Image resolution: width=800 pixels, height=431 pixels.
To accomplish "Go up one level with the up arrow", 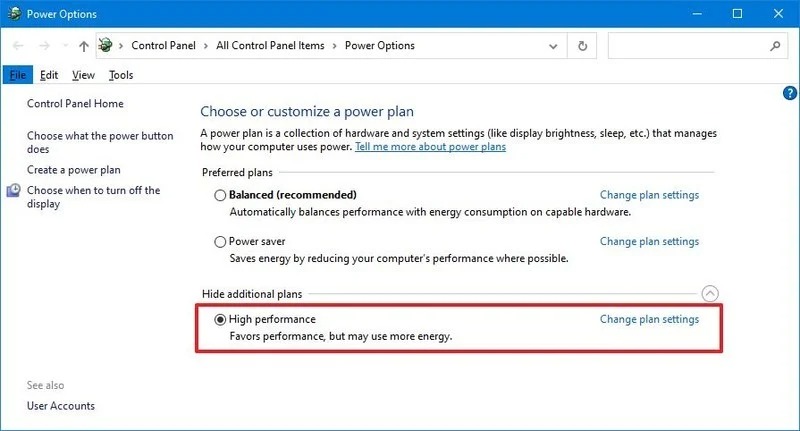I will [84, 46].
